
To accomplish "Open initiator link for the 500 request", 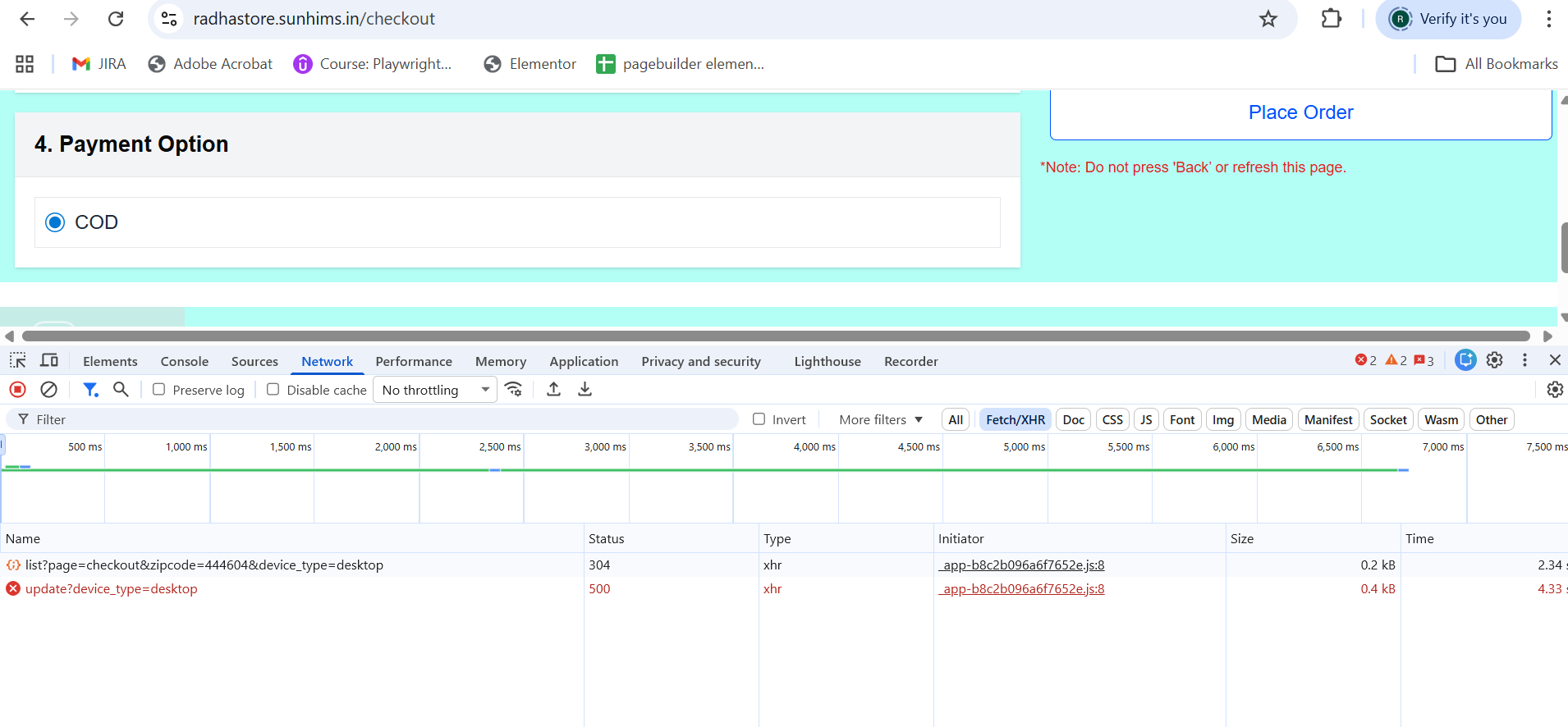I will [x=1022, y=589].
